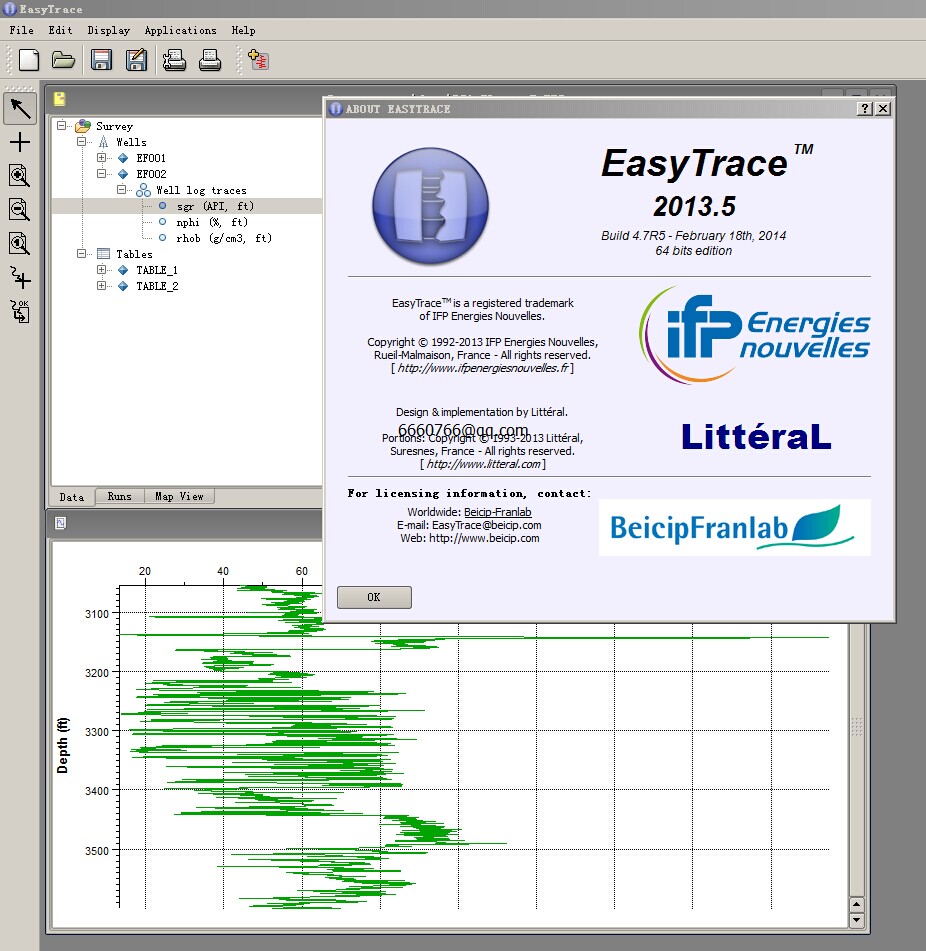Collapse the Survey tree node
The width and height of the screenshot is (926, 951).
tap(61, 126)
